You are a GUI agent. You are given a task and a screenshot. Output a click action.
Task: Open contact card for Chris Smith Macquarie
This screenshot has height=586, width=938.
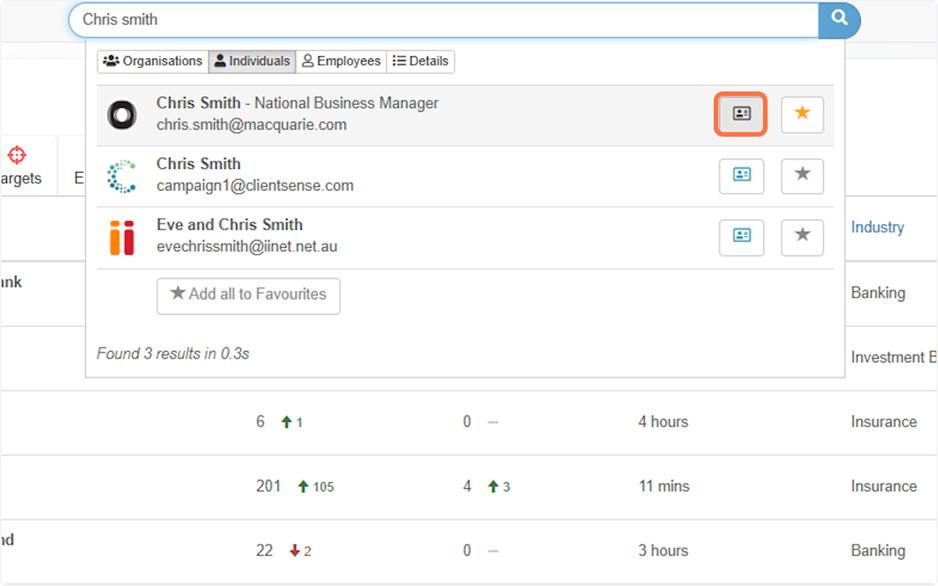pyautogui.click(x=741, y=114)
